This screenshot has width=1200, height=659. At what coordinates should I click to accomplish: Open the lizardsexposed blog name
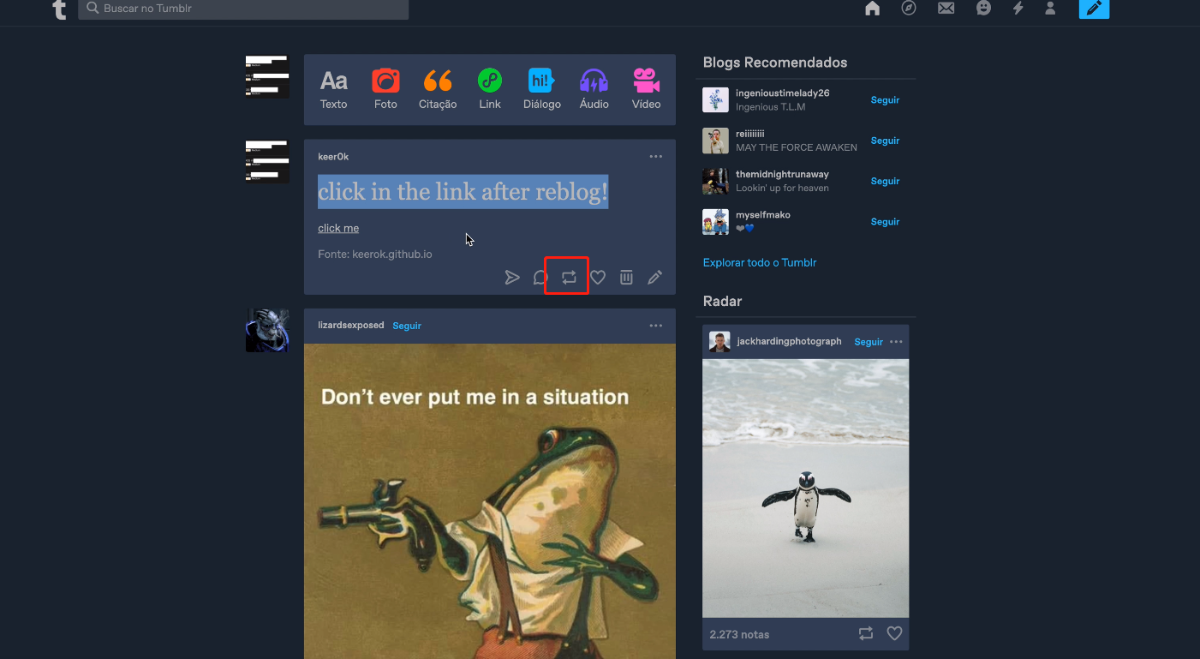(351, 325)
